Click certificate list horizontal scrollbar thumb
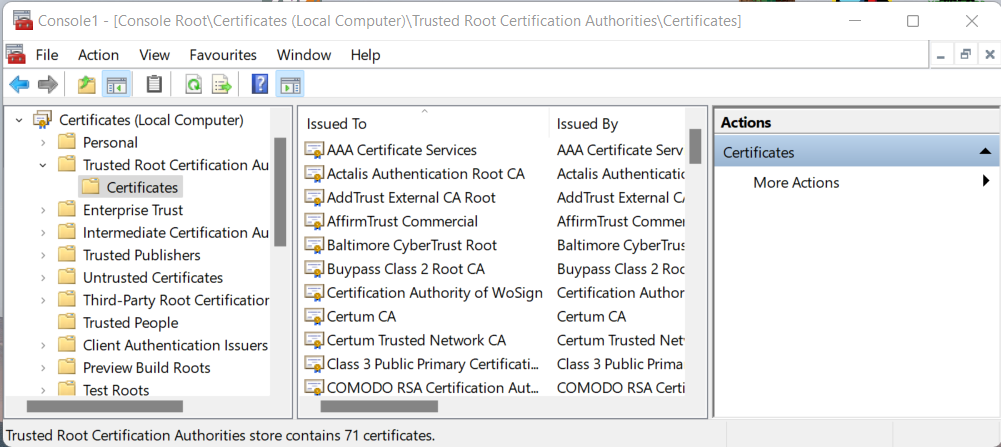The width and height of the screenshot is (1001, 447). (x=379, y=405)
